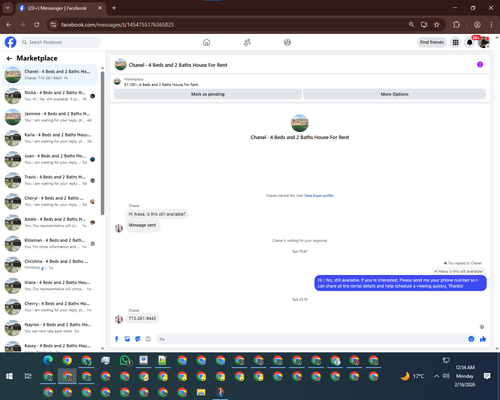Open the Chrome profile icon

click(x=477, y=25)
